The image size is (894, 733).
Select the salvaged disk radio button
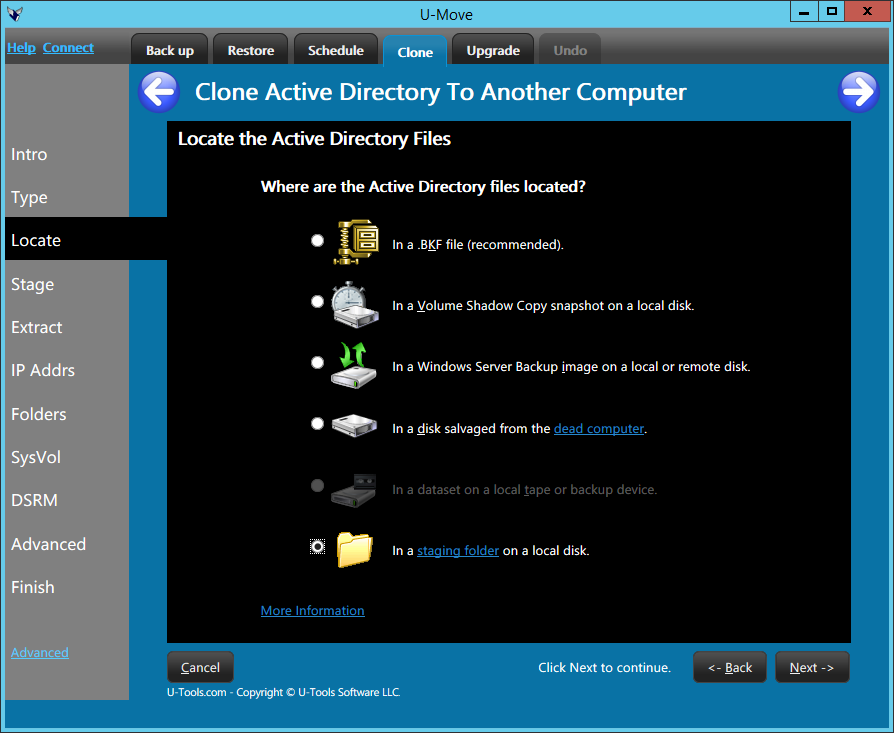318,424
